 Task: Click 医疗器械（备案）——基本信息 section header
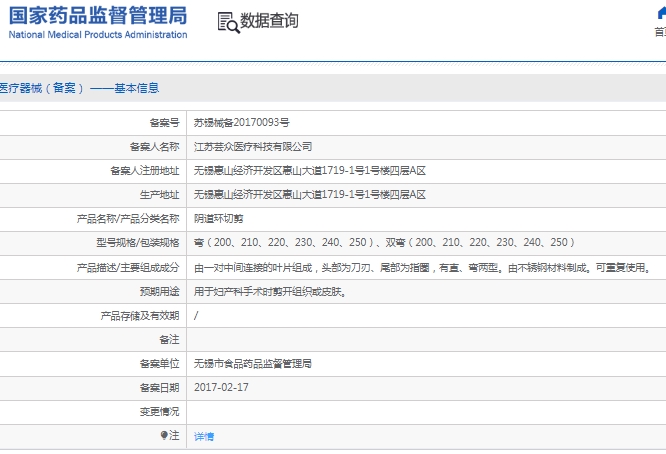tap(79, 88)
